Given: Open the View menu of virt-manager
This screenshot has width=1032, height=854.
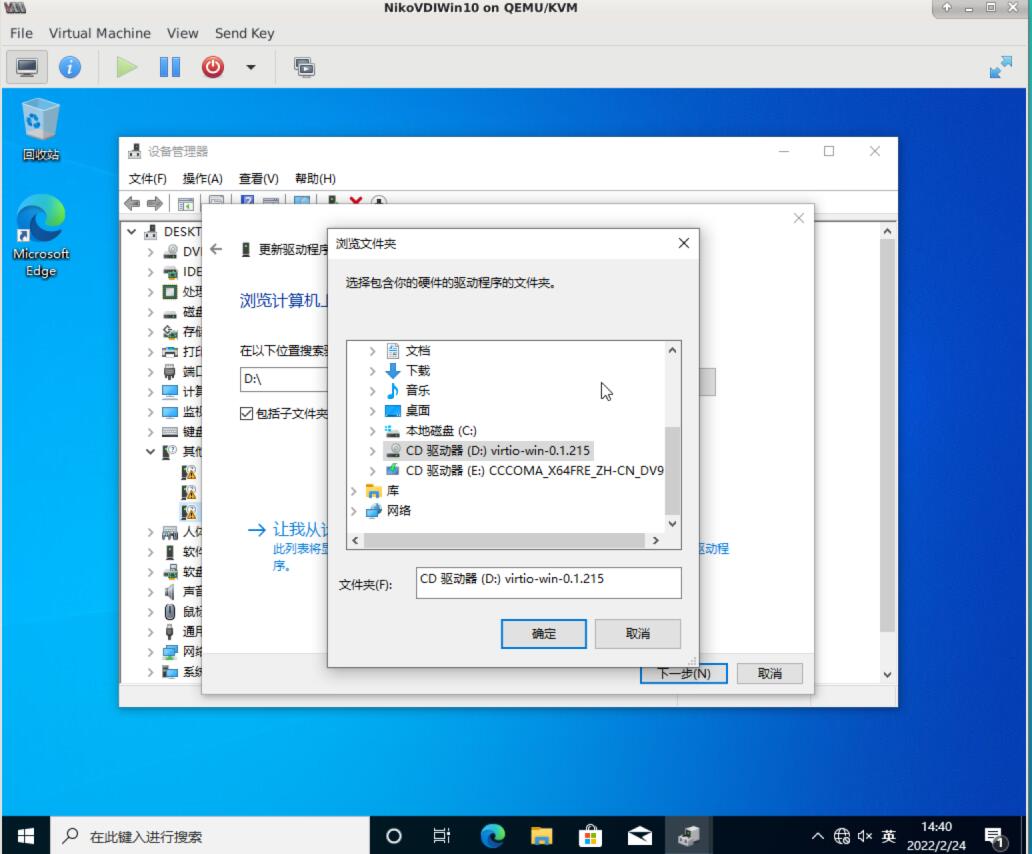Looking at the screenshot, I should tap(182, 33).
